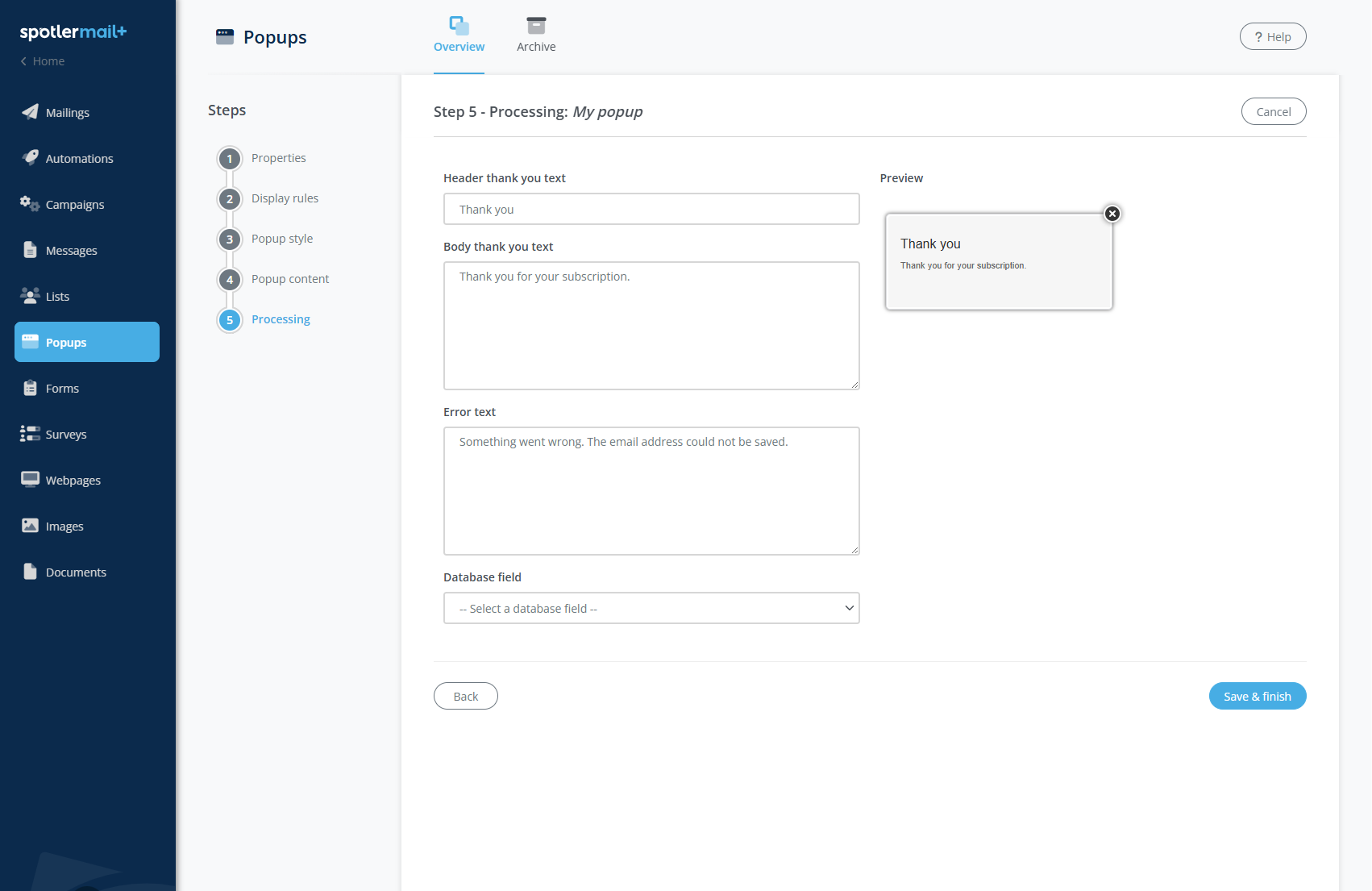1372x891 pixels.
Task: Click the Popups window icon in sidebar
Action: point(30,342)
